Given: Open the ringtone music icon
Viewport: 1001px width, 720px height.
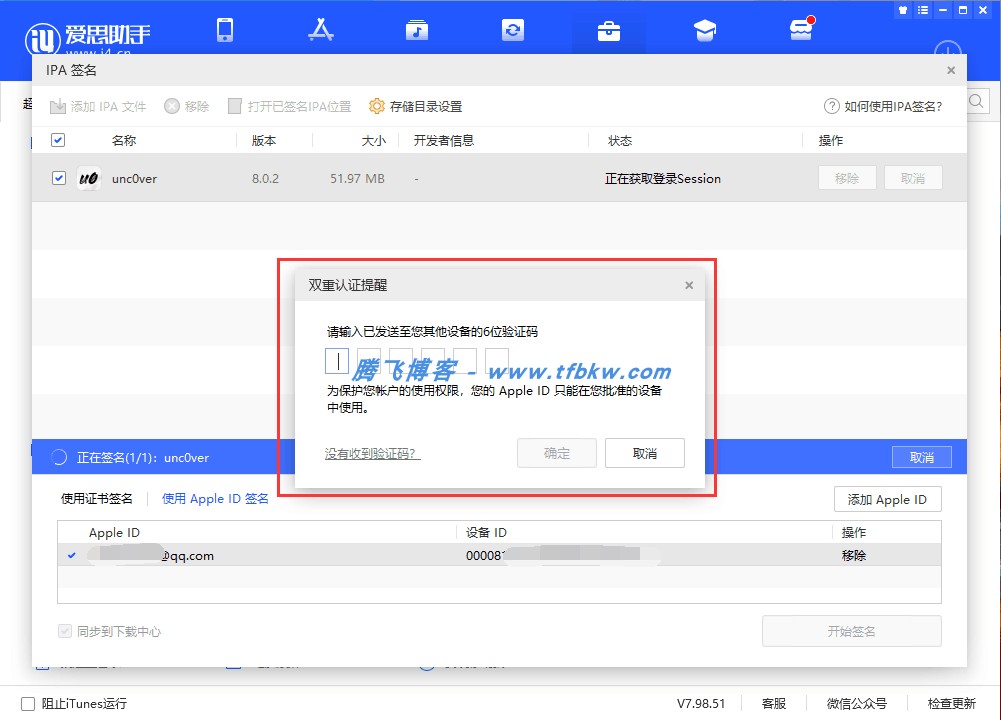Looking at the screenshot, I should tap(416, 30).
